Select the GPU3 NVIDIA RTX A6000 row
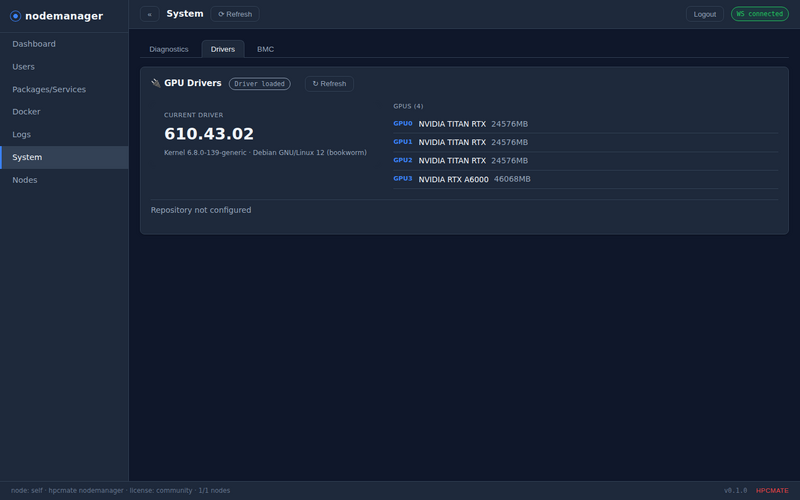This screenshot has height=500, width=800. tap(586, 179)
